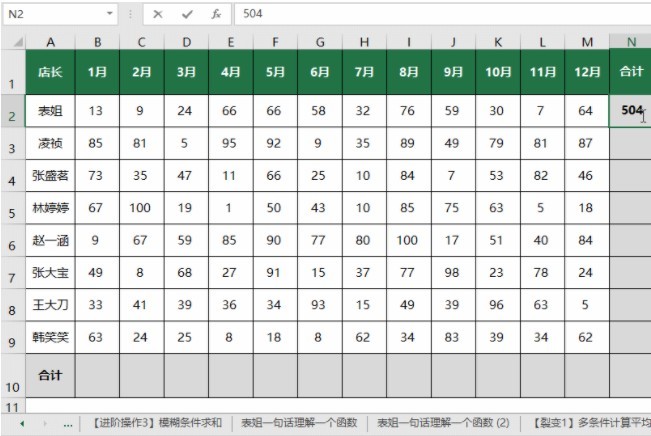Select the 12月 header cell
Image resolution: width=651 pixels, height=436 pixels.
tap(587, 72)
